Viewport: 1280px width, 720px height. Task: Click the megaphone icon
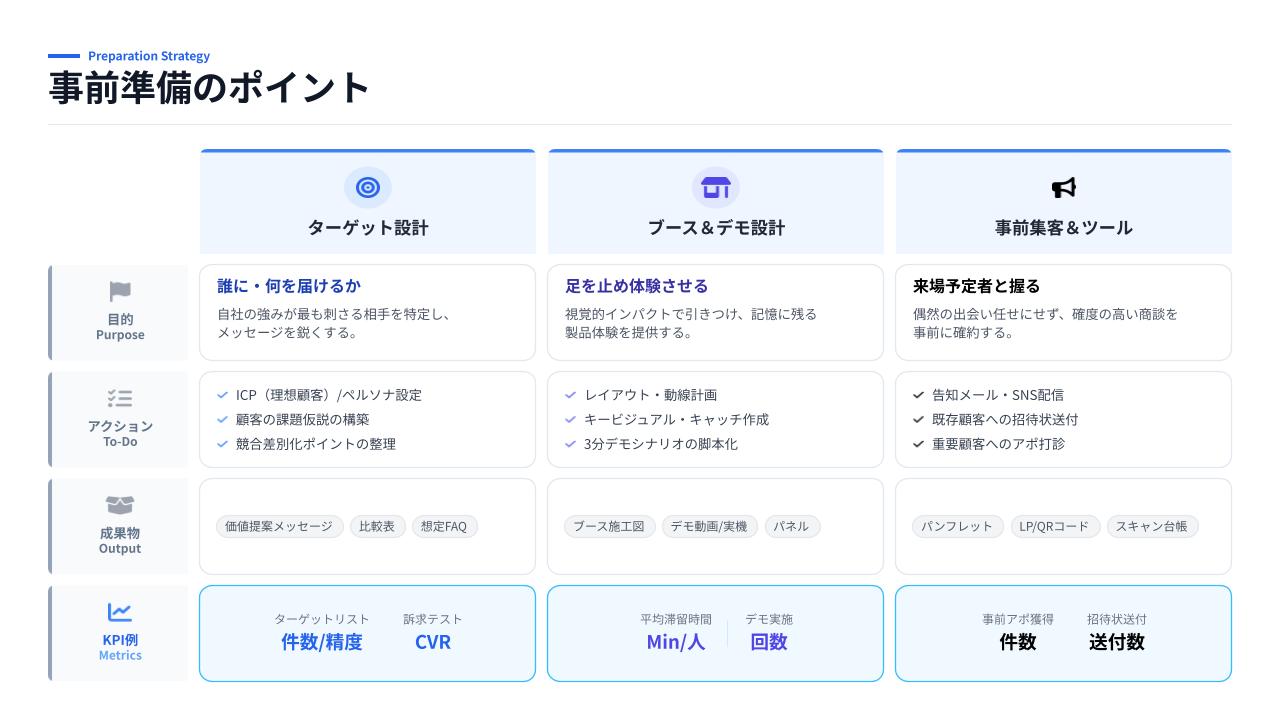[x=1063, y=187]
